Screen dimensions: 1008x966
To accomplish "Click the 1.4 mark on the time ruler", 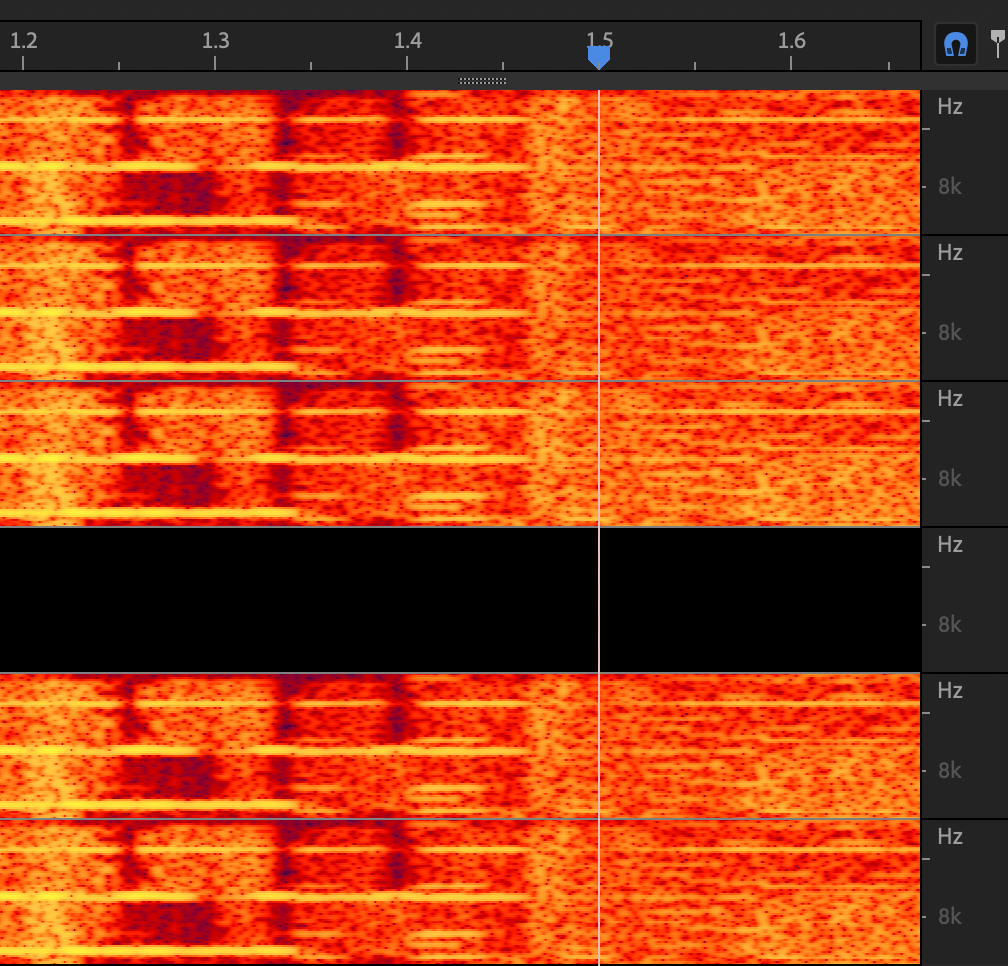I will (407, 42).
